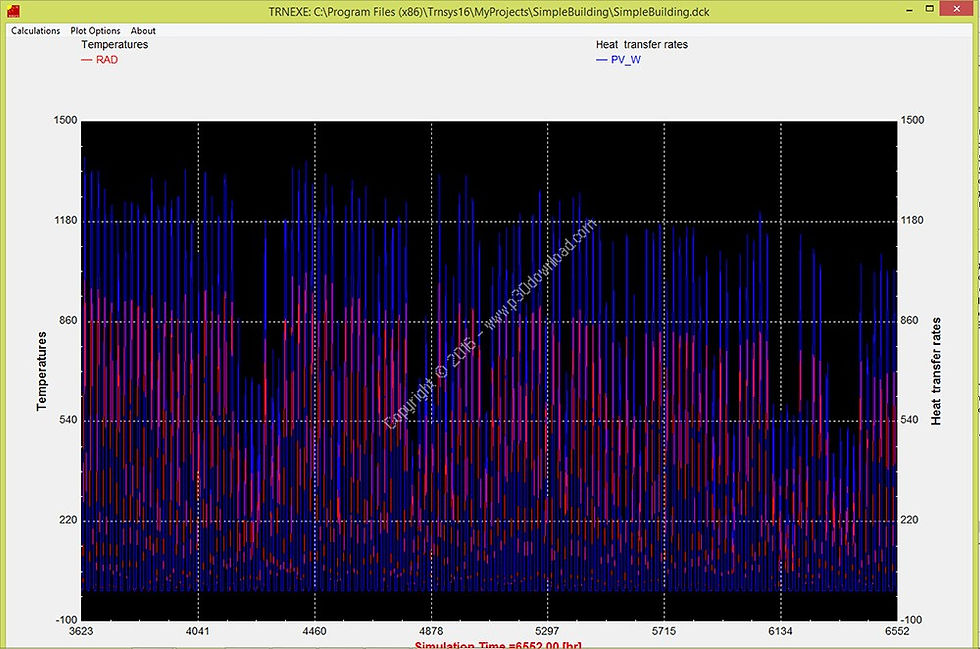
Task: Click time axis value 4460
Action: pyautogui.click(x=314, y=631)
